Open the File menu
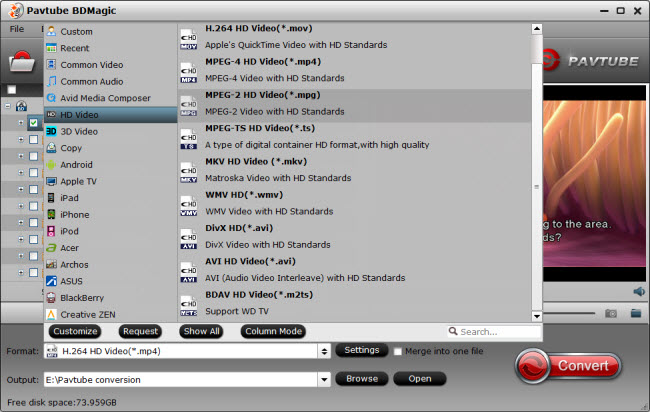650x412 pixels. [x=17, y=29]
